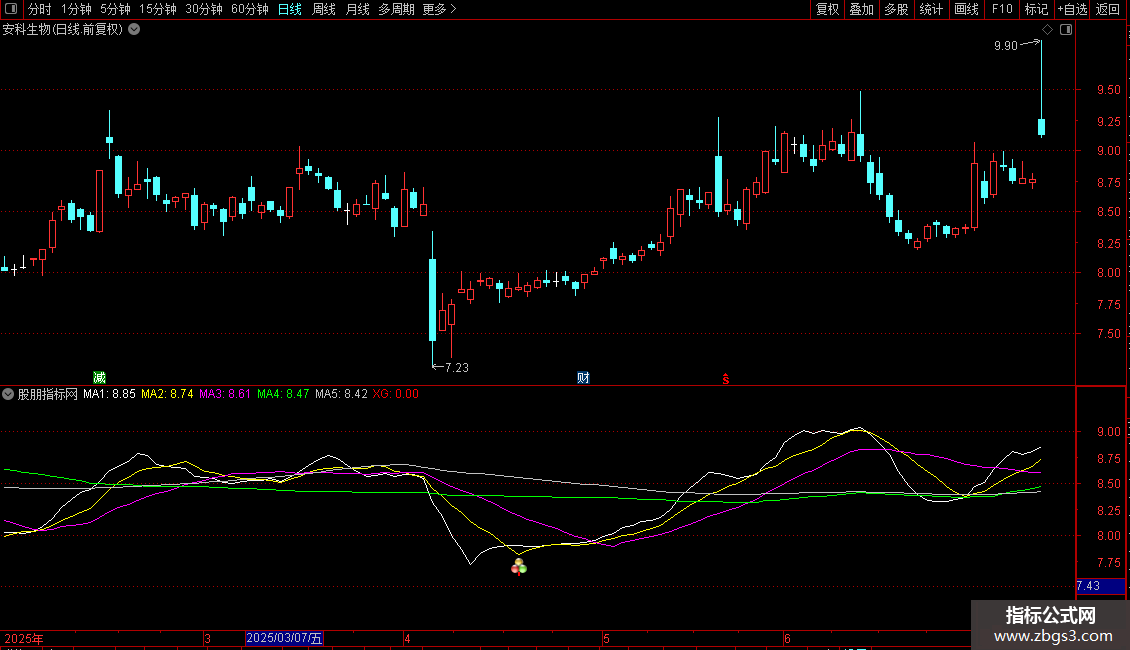Expand the 更多 more periods menu
This screenshot has height=650, width=1130.
(x=439, y=9)
